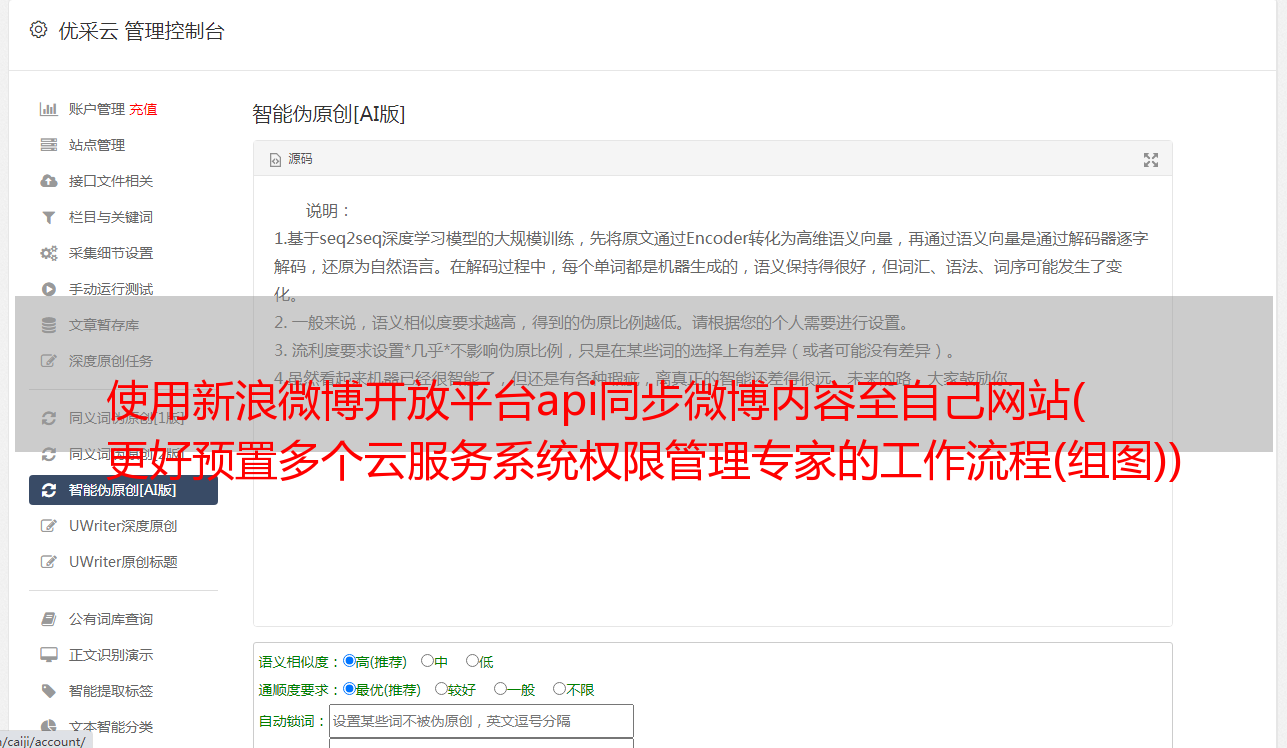Toggle fullscreen with the expand icon in editor
This screenshot has height=748, width=1287.
coord(1151,160)
